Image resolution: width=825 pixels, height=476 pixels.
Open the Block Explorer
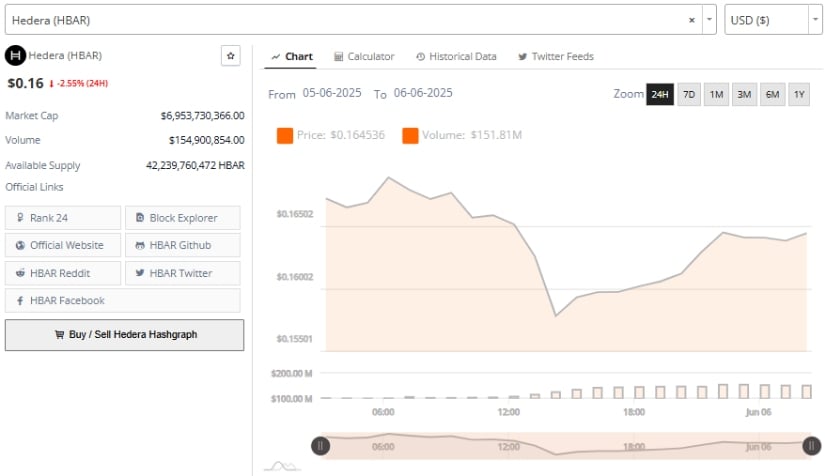coord(183,218)
